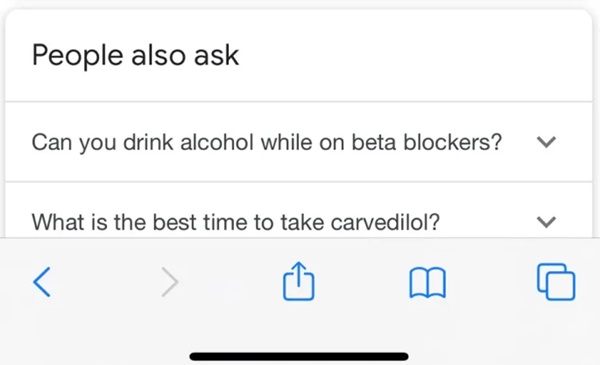Tap the greyed-out forward arrow
600x365 pixels.
(x=170, y=282)
